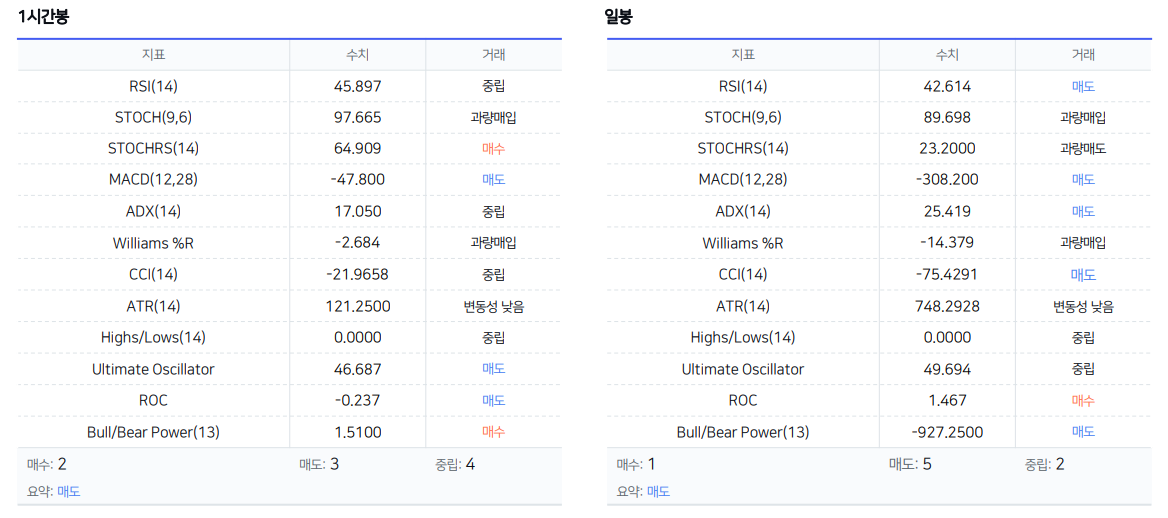Select value 25.419 in 일봉 table
The height and width of the screenshot is (518, 1168).
947,212
